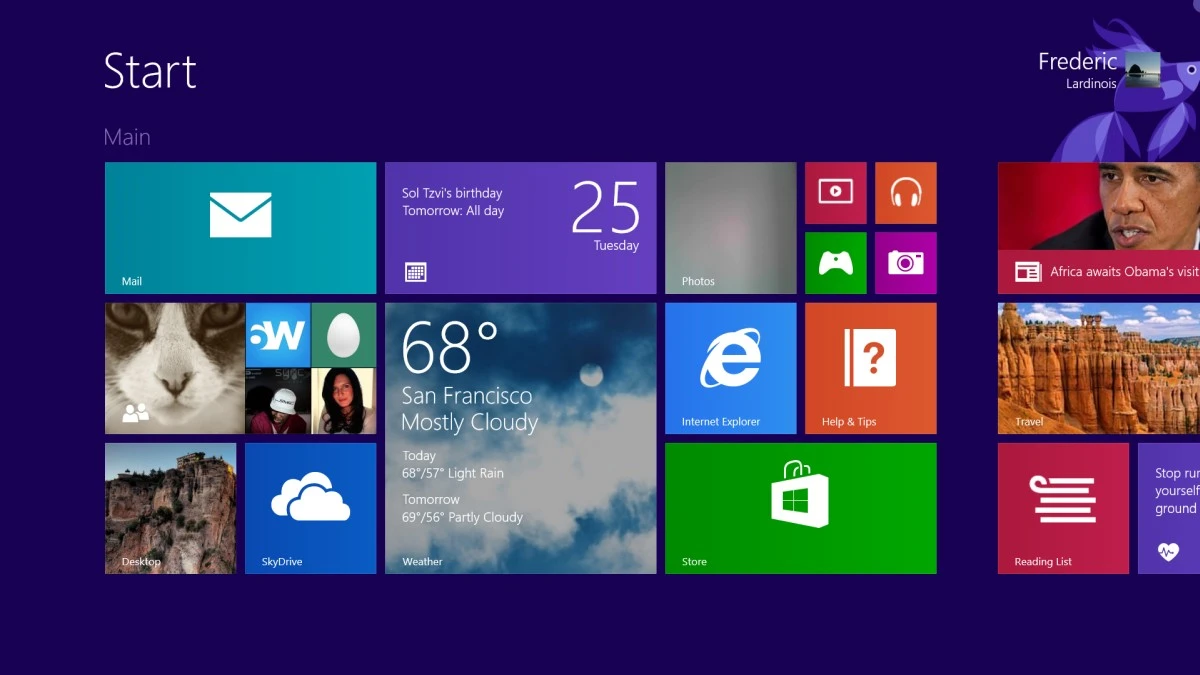Start the Xbox Games controller tile

[835, 263]
